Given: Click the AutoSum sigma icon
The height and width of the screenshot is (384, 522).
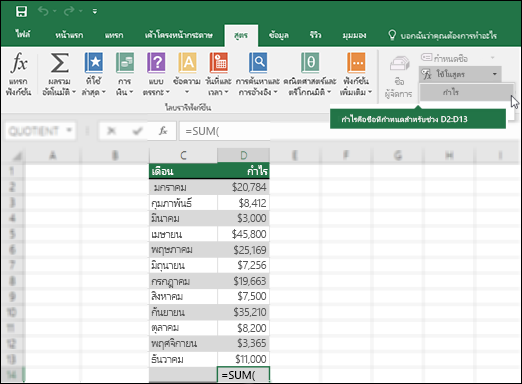Looking at the screenshot, I should pos(59,63).
